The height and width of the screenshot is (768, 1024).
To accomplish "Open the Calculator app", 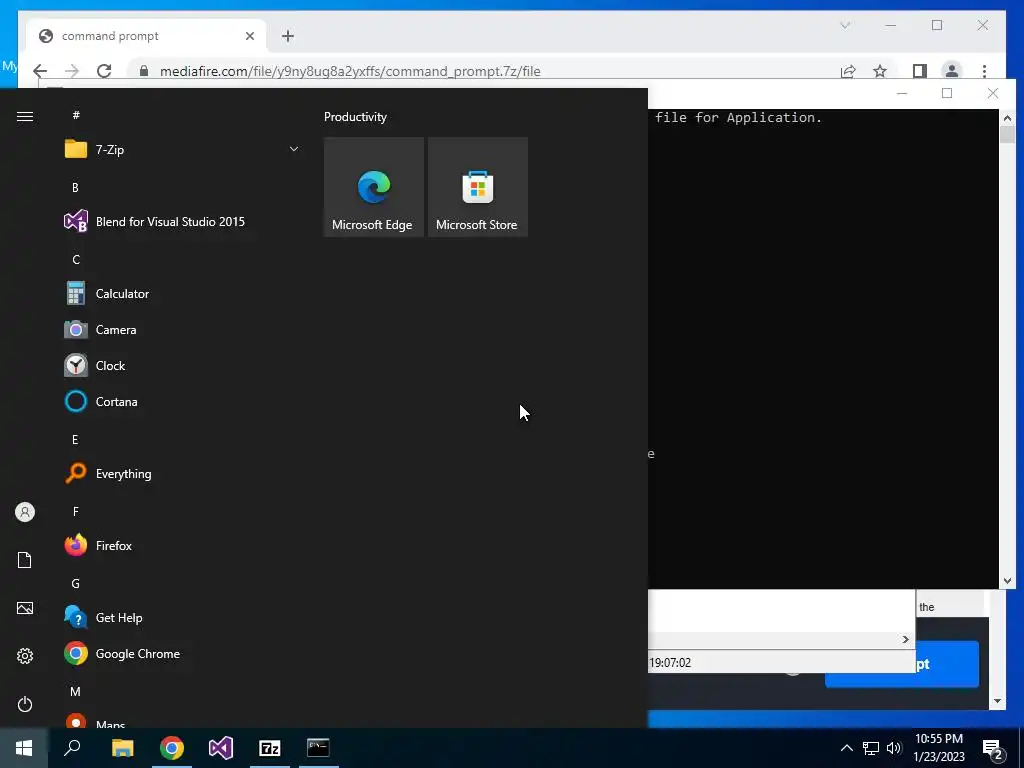I will click(x=182, y=294).
